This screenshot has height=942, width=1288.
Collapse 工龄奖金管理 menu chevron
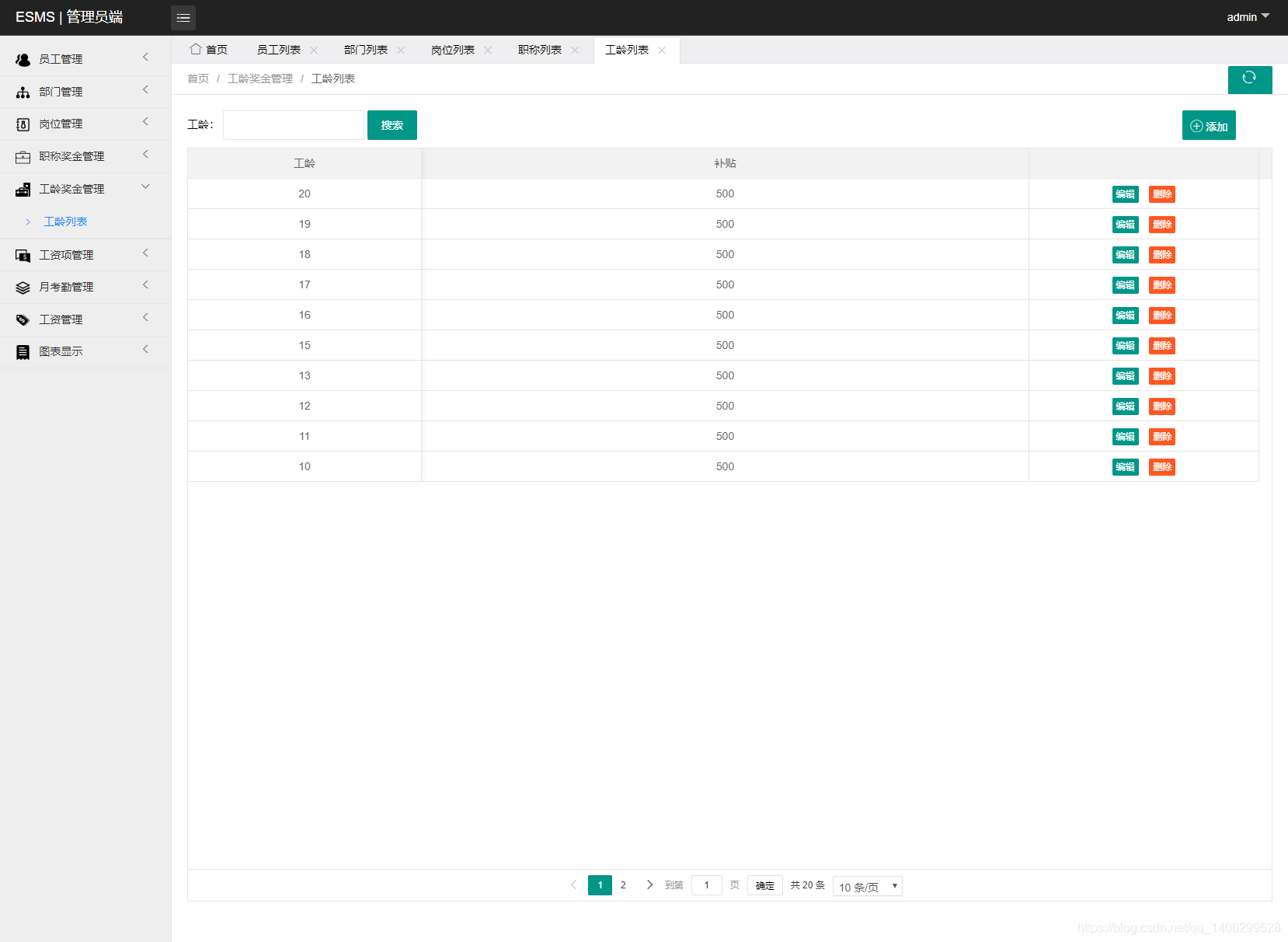(x=145, y=187)
